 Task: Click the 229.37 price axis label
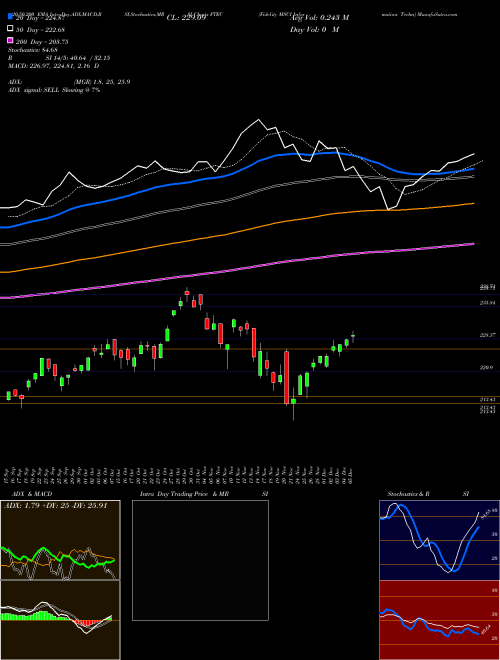[487, 335]
